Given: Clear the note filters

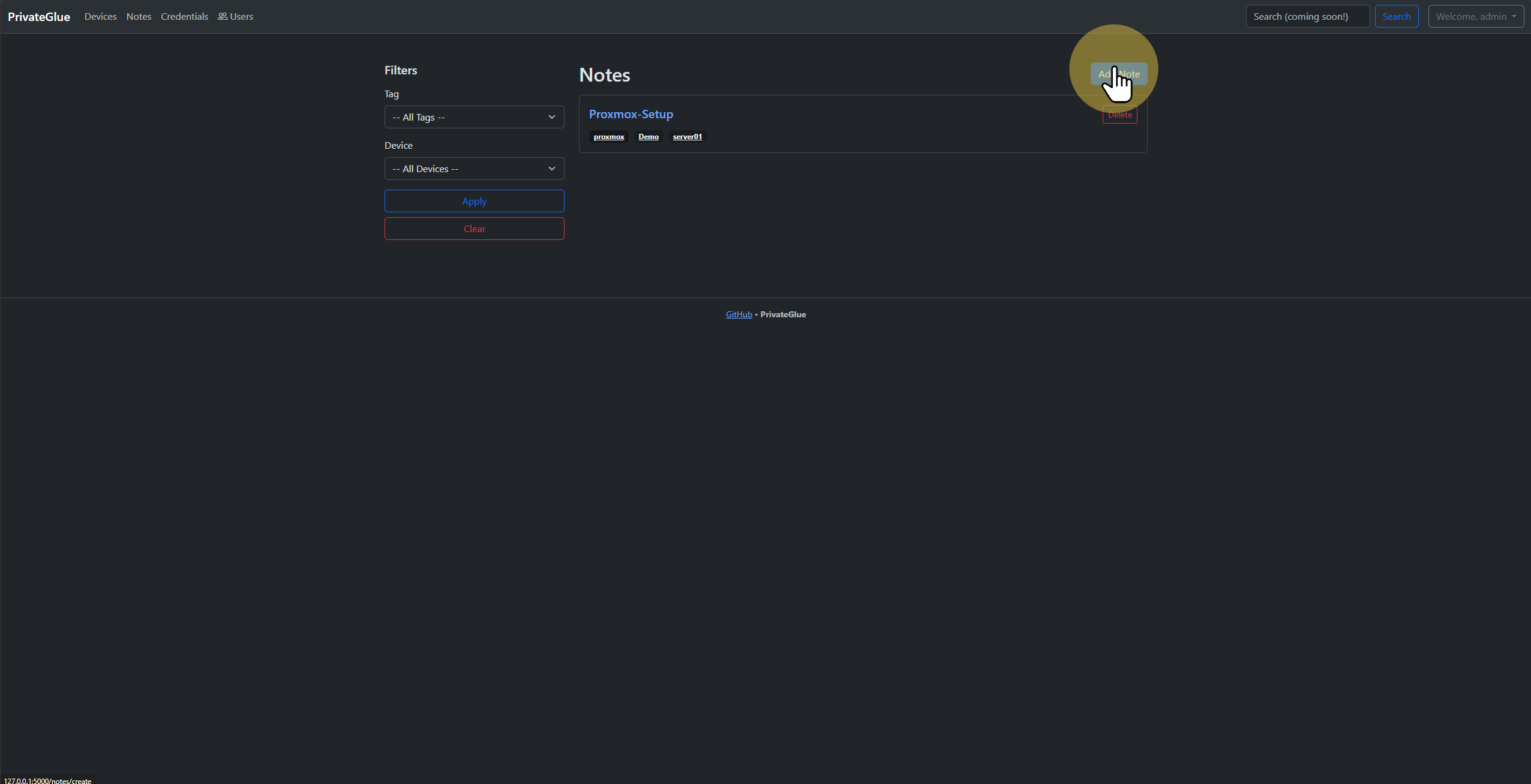Looking at the screenshot, I should coord(474,229).
